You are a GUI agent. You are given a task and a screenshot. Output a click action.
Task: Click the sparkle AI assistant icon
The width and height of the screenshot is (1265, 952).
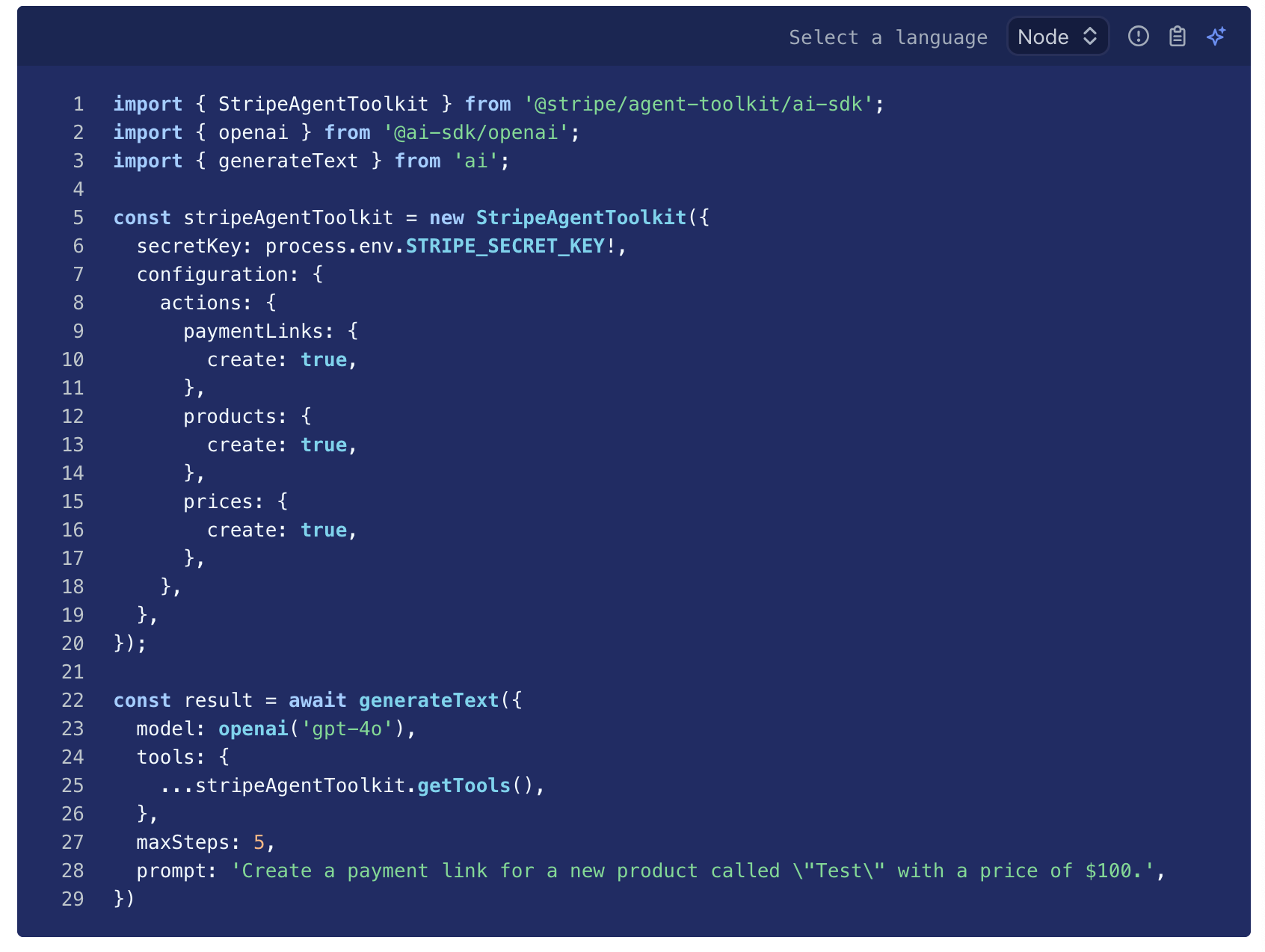[x=1216, y=36]
